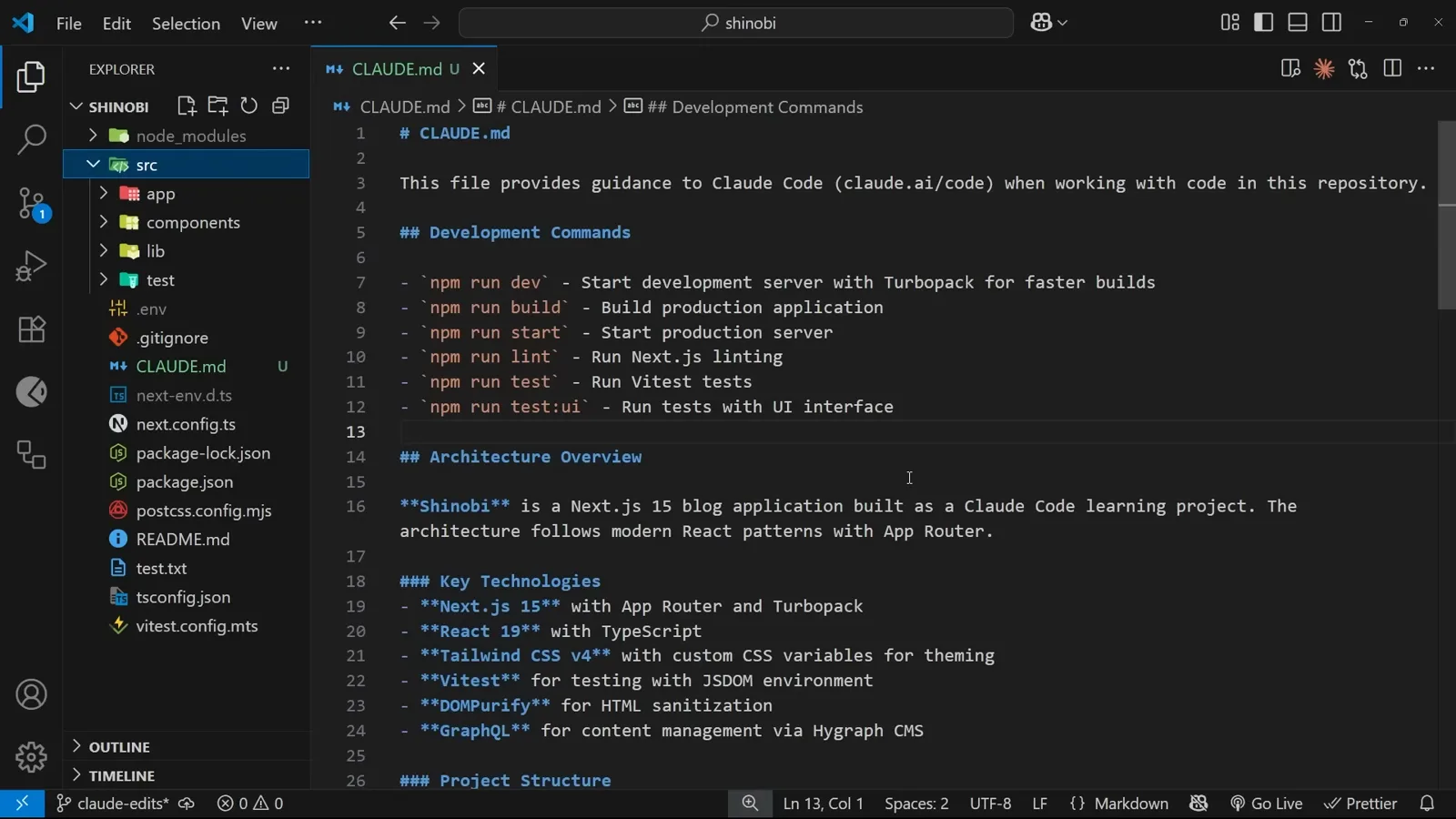Screen dimensions: 1456x819
Task: Toggle bottom panel visibility
Action: coord(1298,23)
